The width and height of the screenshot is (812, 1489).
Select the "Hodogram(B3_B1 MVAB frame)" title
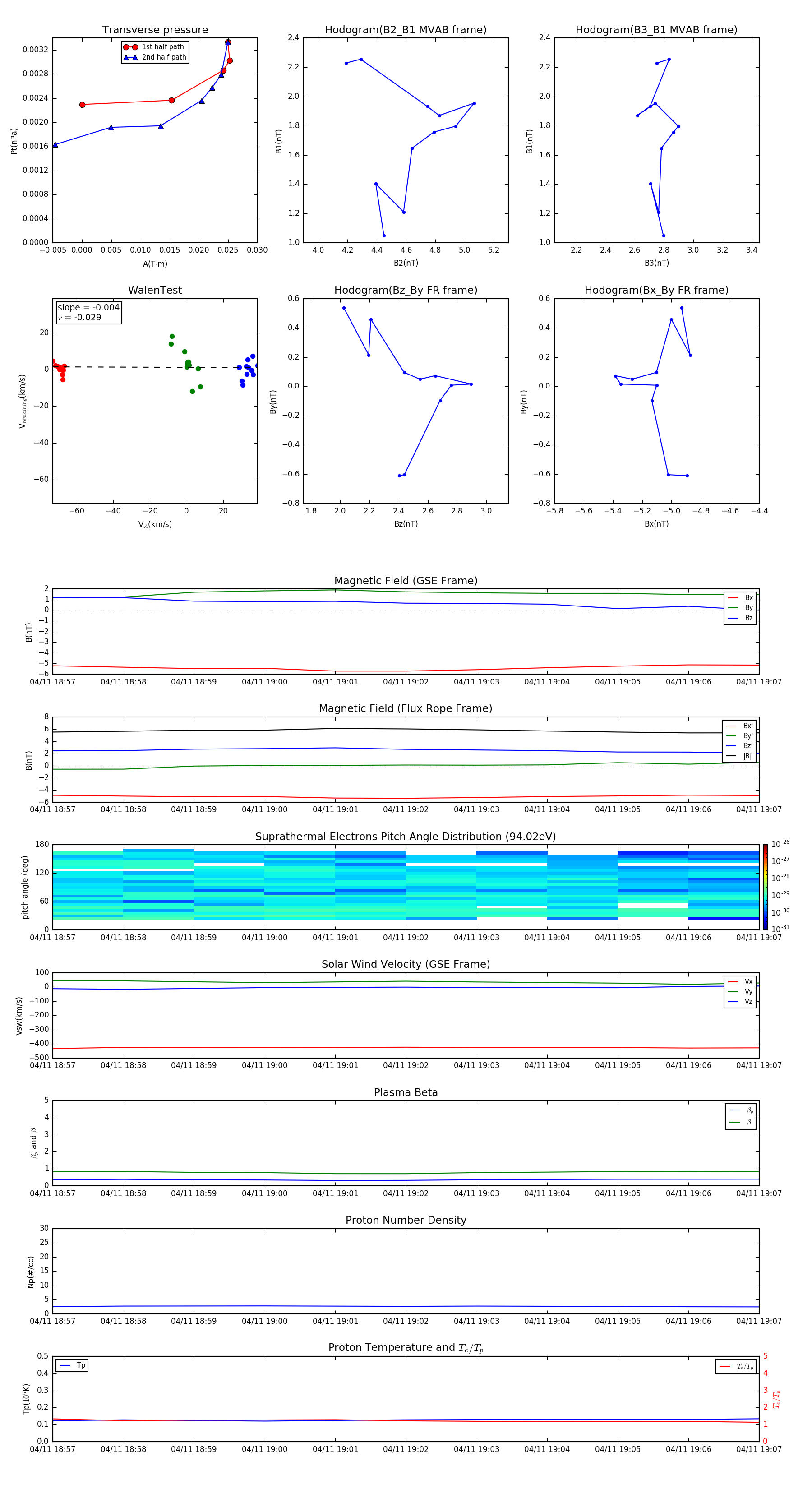pos(656,30)
